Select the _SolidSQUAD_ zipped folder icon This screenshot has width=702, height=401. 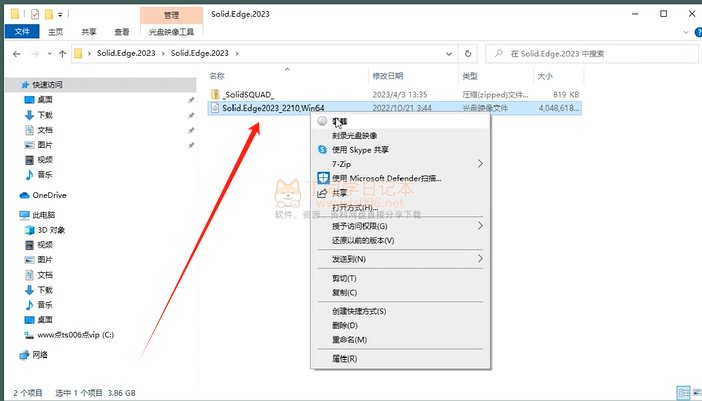coord(215,94)
